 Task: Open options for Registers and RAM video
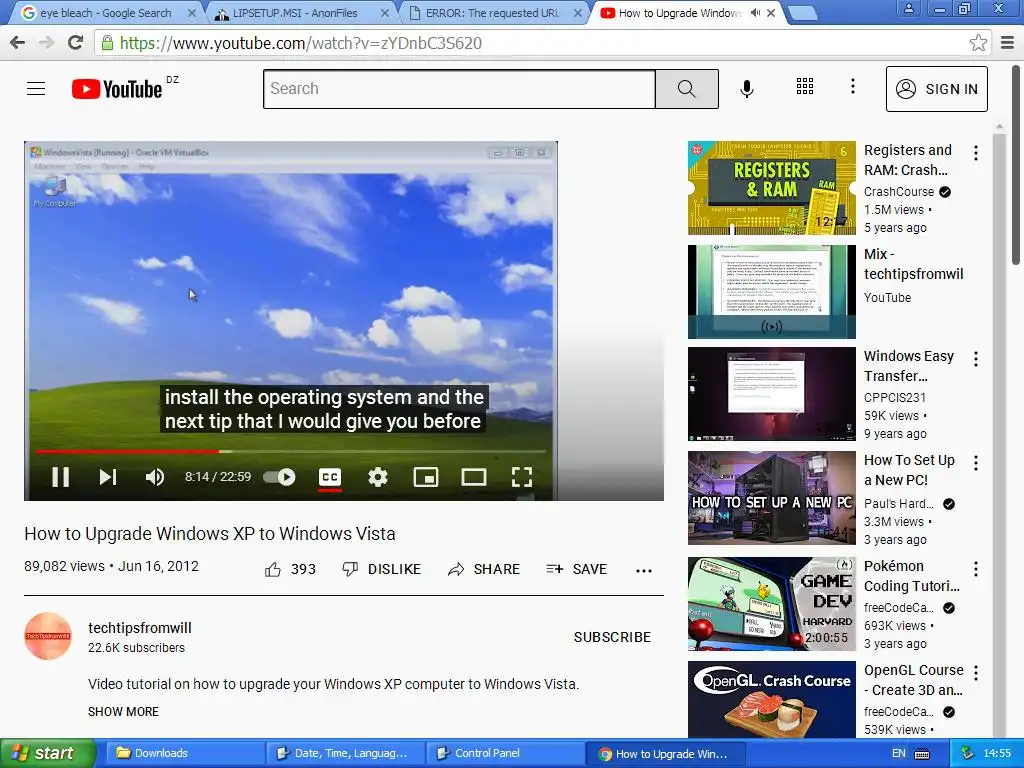tap(976, 153)
